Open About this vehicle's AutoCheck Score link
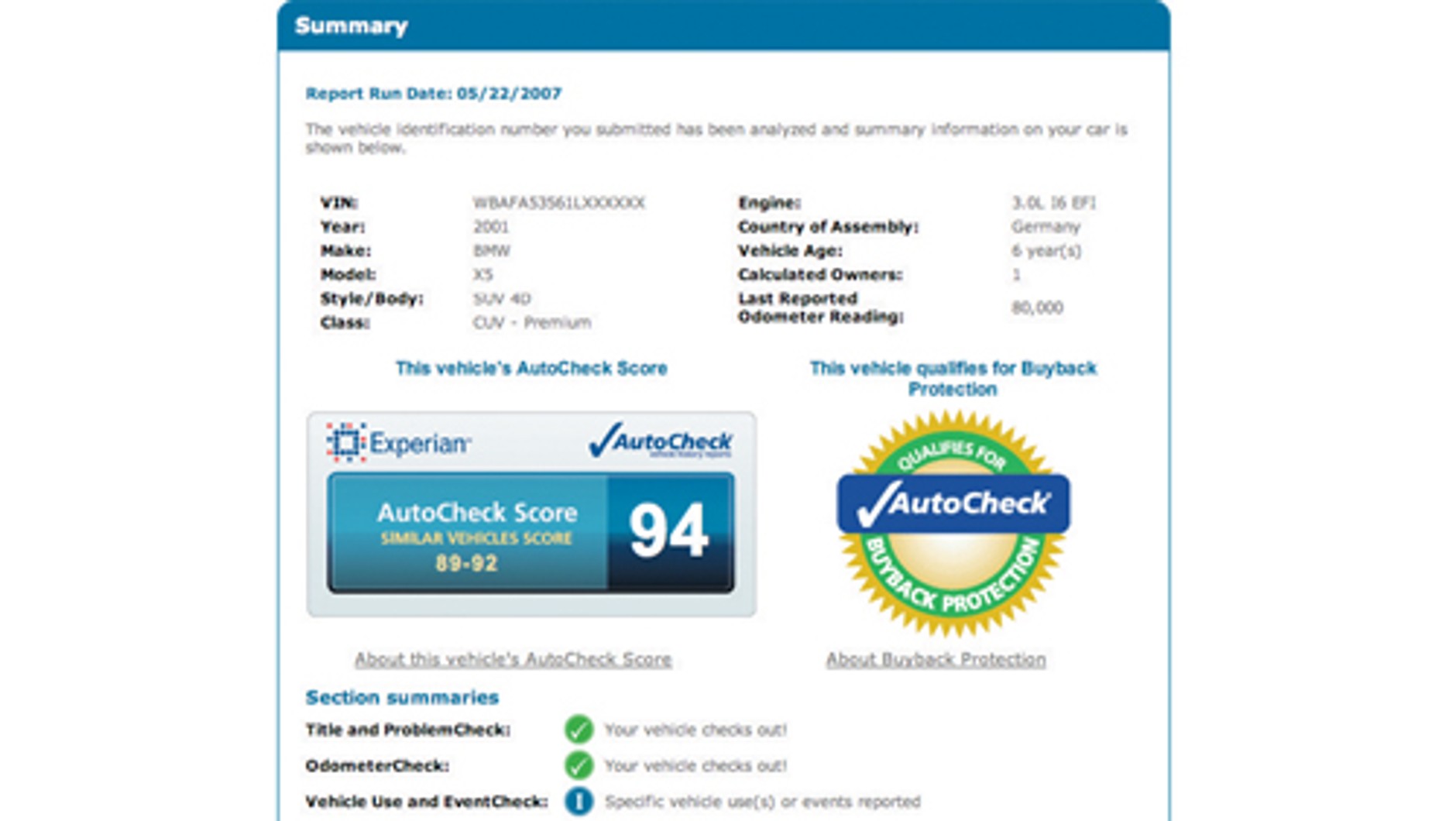This screenshot has width=1456, height=821. click(513, 659)
